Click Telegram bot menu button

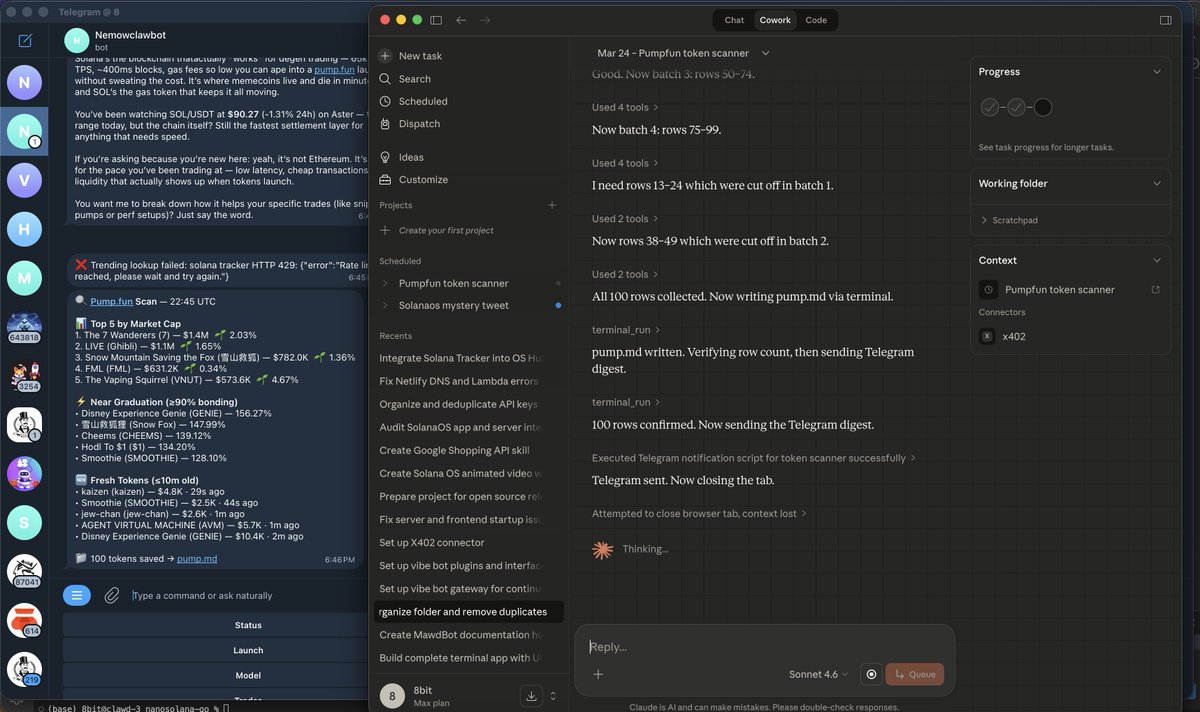(77, 595)
